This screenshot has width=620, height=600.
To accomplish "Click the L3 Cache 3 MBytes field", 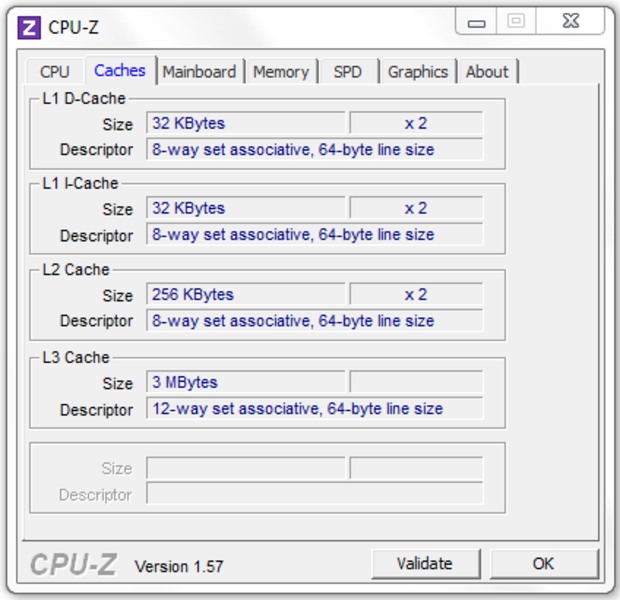I will (246, 382).
